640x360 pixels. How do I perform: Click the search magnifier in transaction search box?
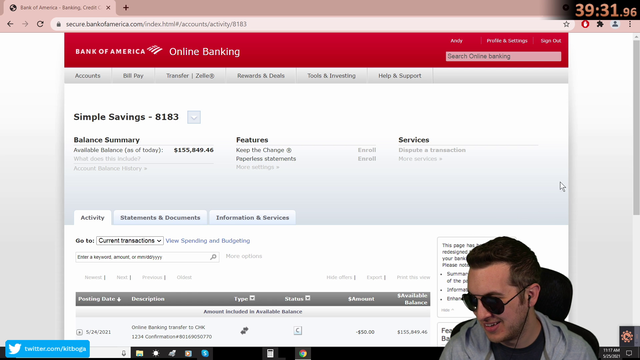(213, 257)
